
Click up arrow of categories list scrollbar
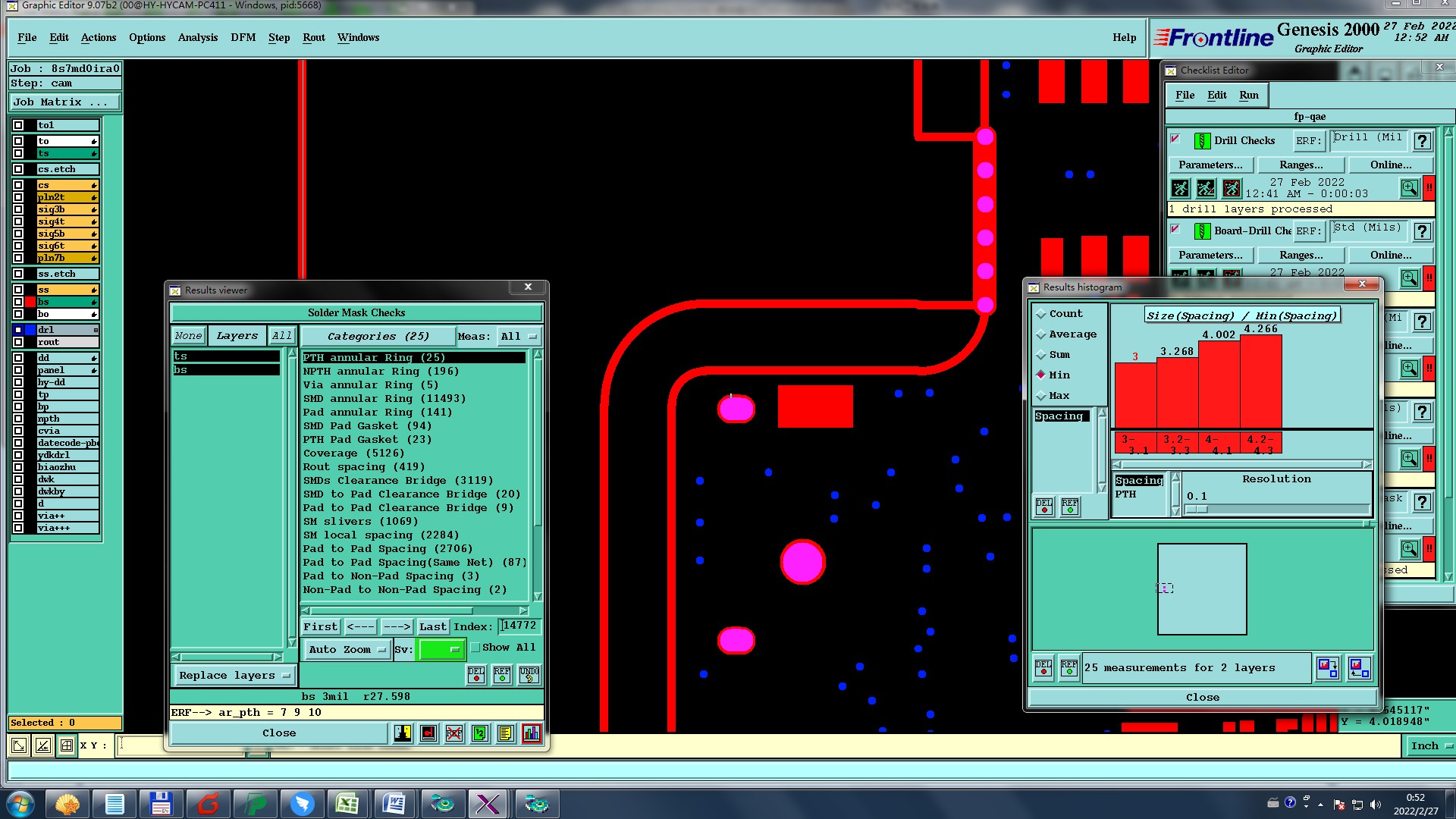[538, 355]
